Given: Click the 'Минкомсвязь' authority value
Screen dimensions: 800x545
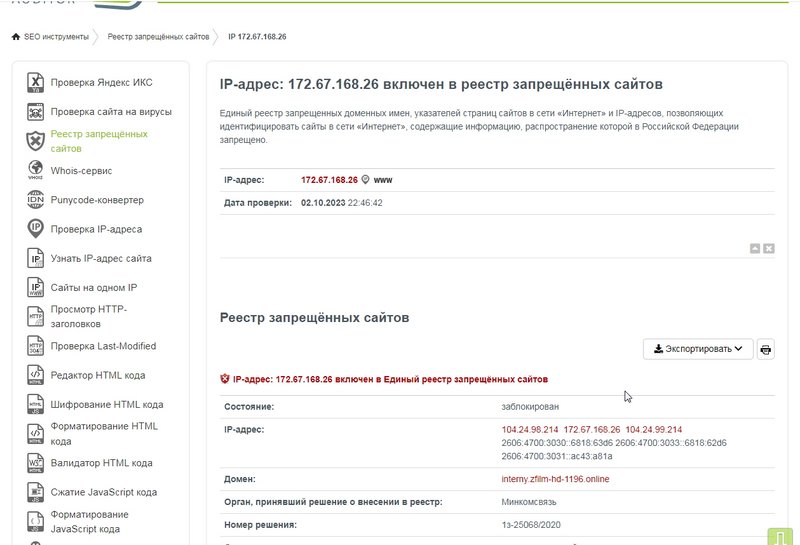Looking at the screenshot, I should pyautogui.click(x=529, y=502).
